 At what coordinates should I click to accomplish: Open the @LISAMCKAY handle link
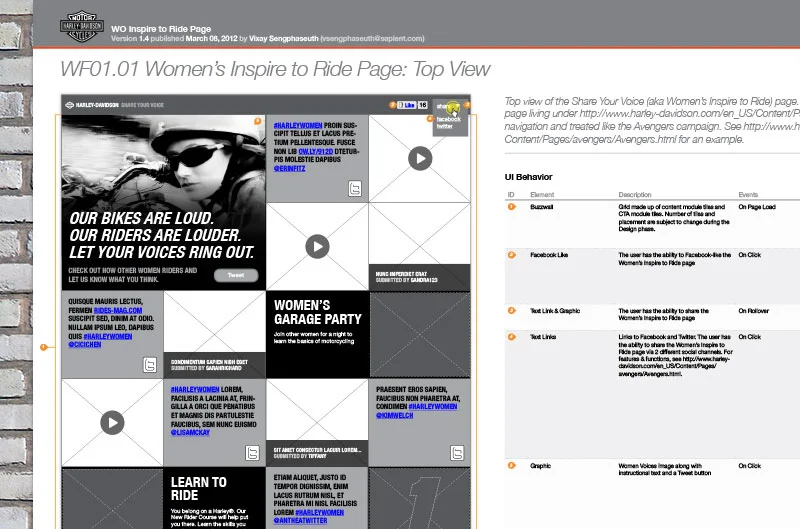[x=190, y=432]
